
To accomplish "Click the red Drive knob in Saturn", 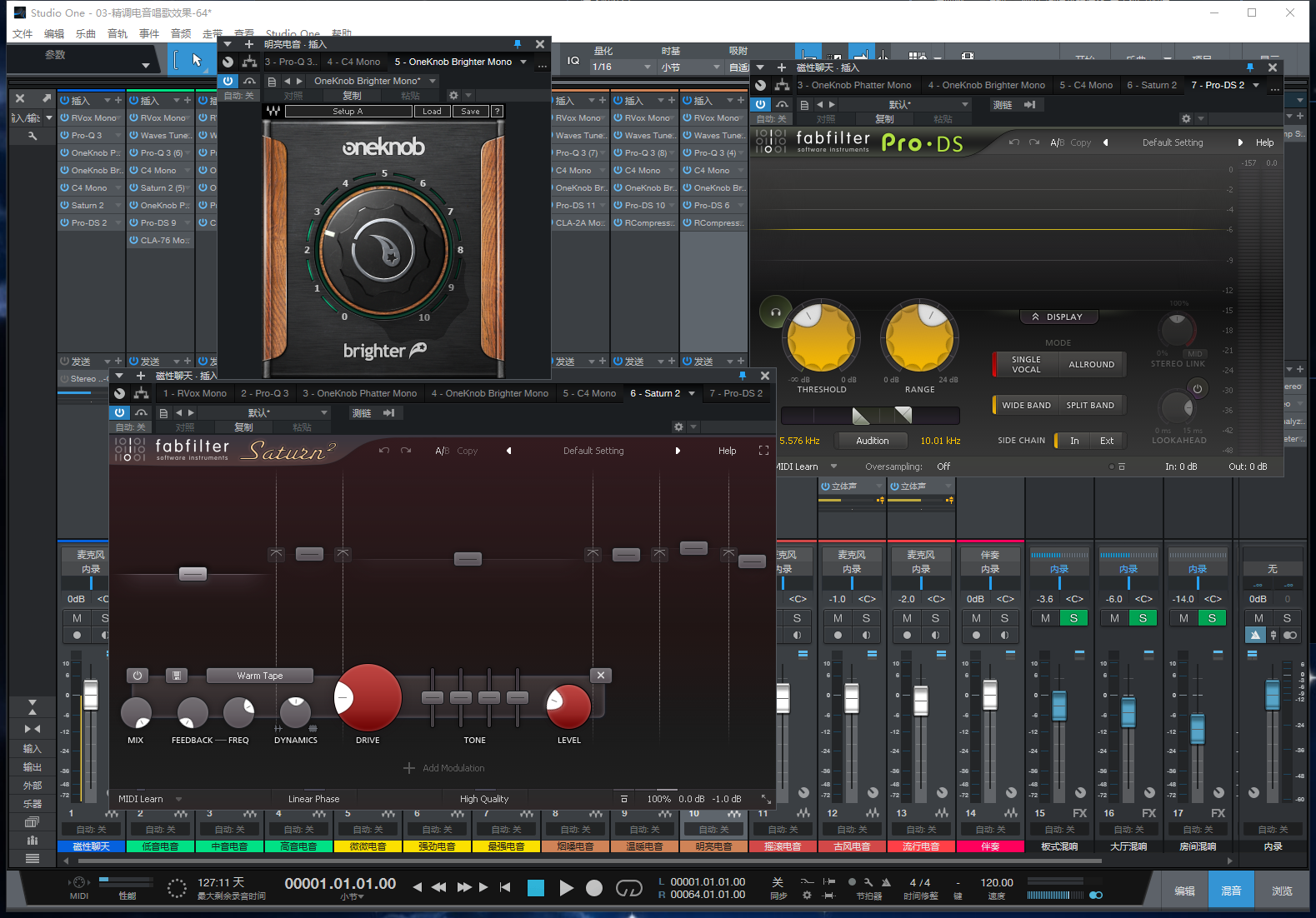I will (x=368, y=698).
